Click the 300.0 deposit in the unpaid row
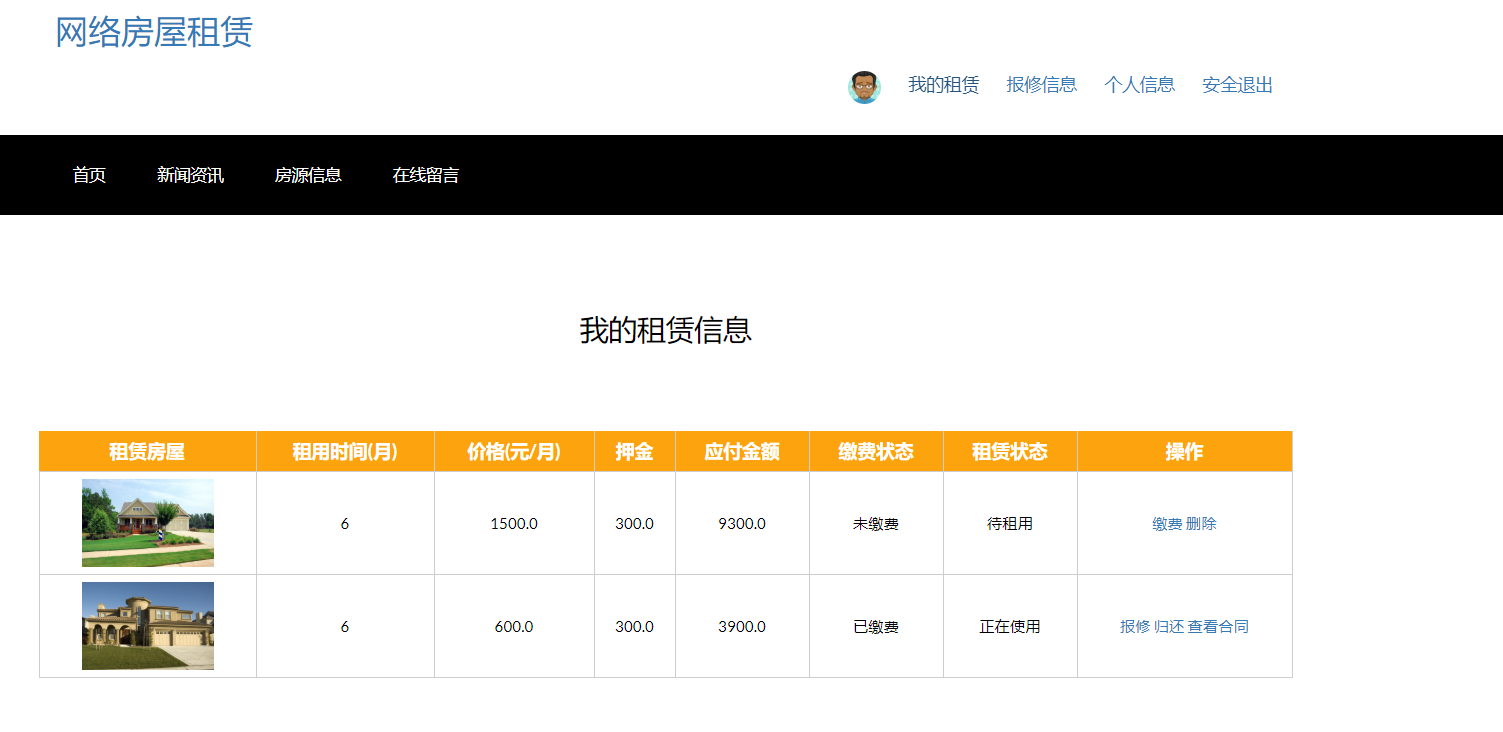The width and height of the screenshot is (1503, 732). click(635, 524)
